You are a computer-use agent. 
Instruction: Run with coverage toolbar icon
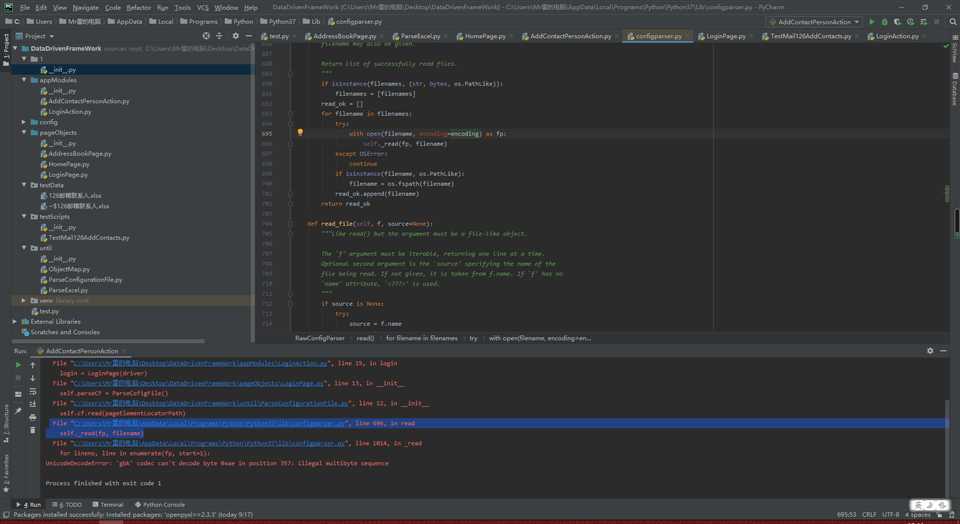click(x=898, y=21)
